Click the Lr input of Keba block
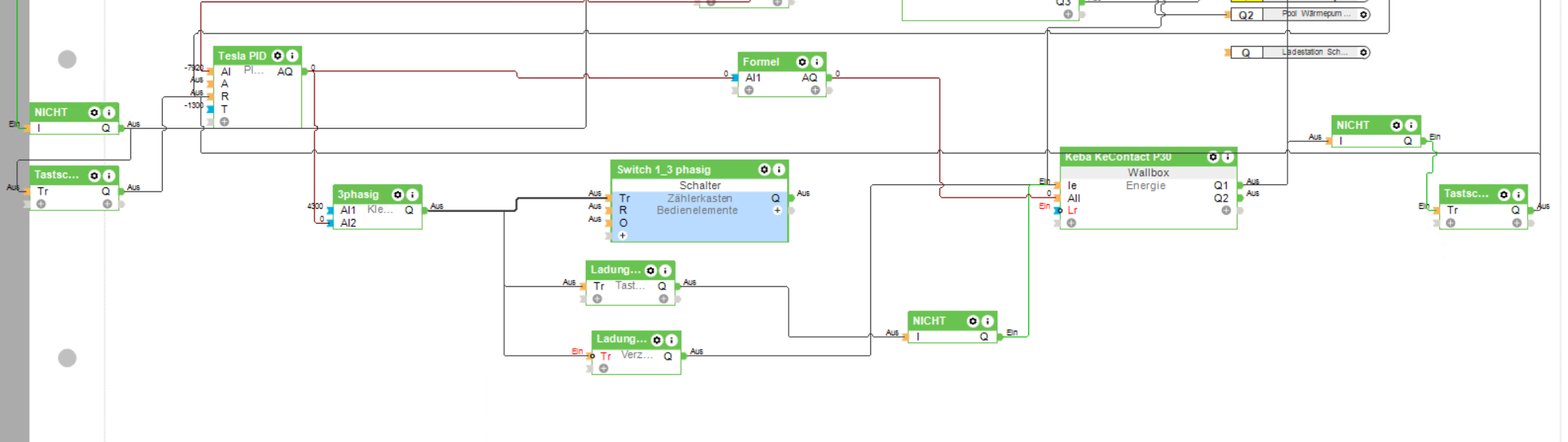Screen dimensions: 1568x442 tap(1072, 210)
